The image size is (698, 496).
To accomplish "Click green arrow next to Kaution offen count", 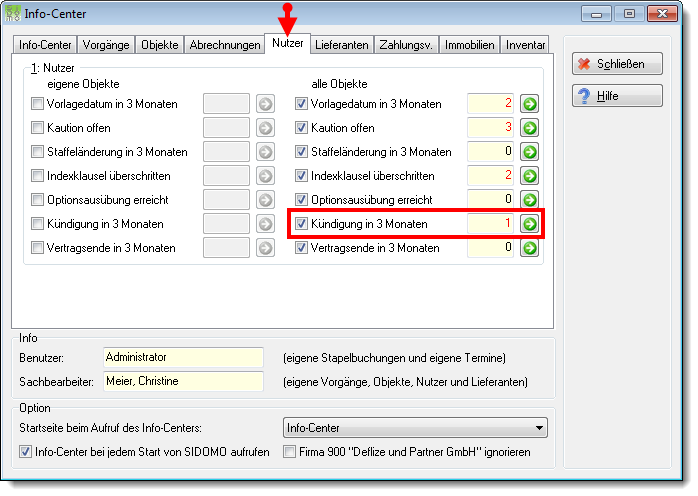I will point(529,128).
